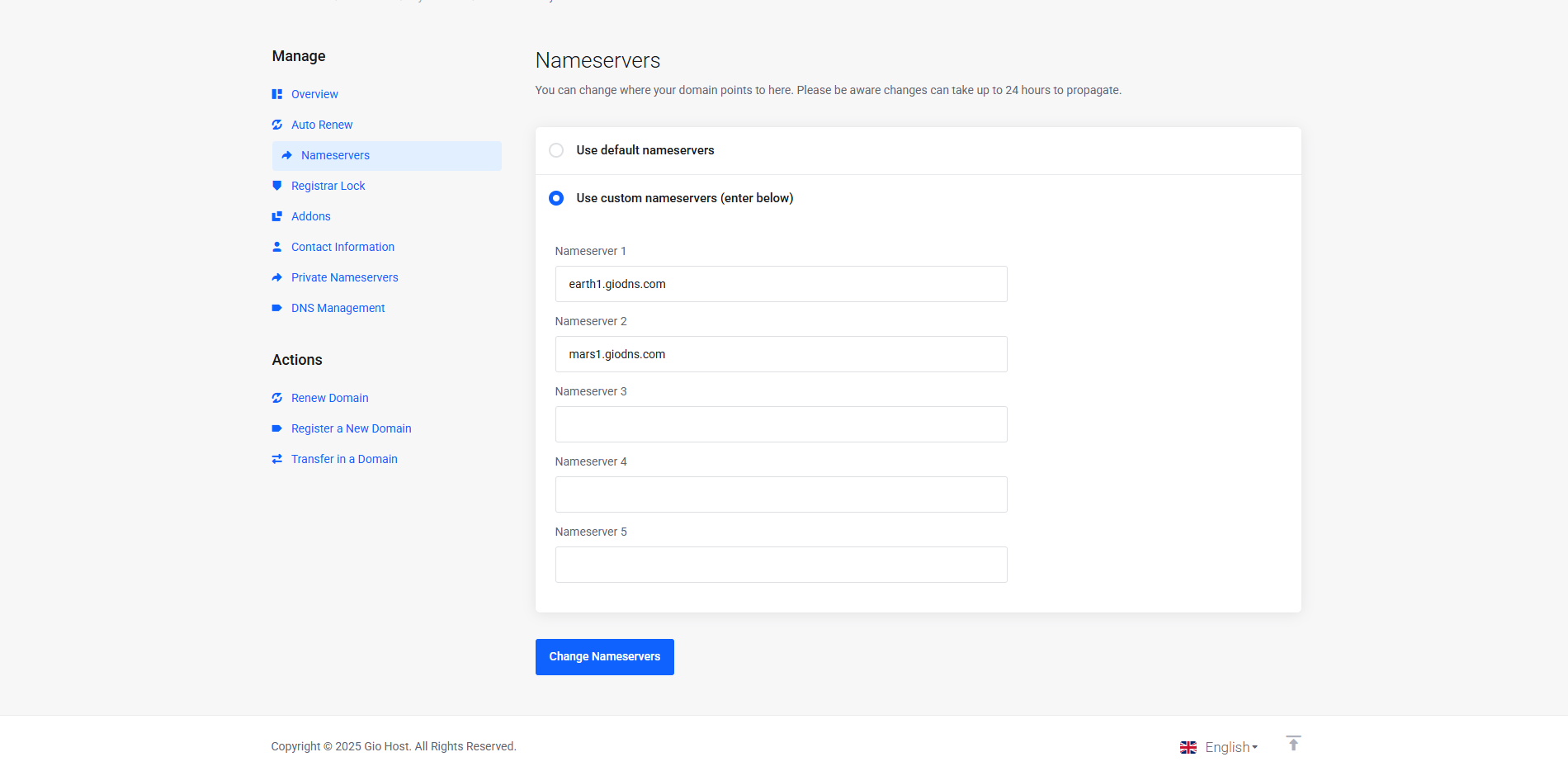Click the Nameservers page heading
The image size is (1568, 771).
(x=598, y=60)
